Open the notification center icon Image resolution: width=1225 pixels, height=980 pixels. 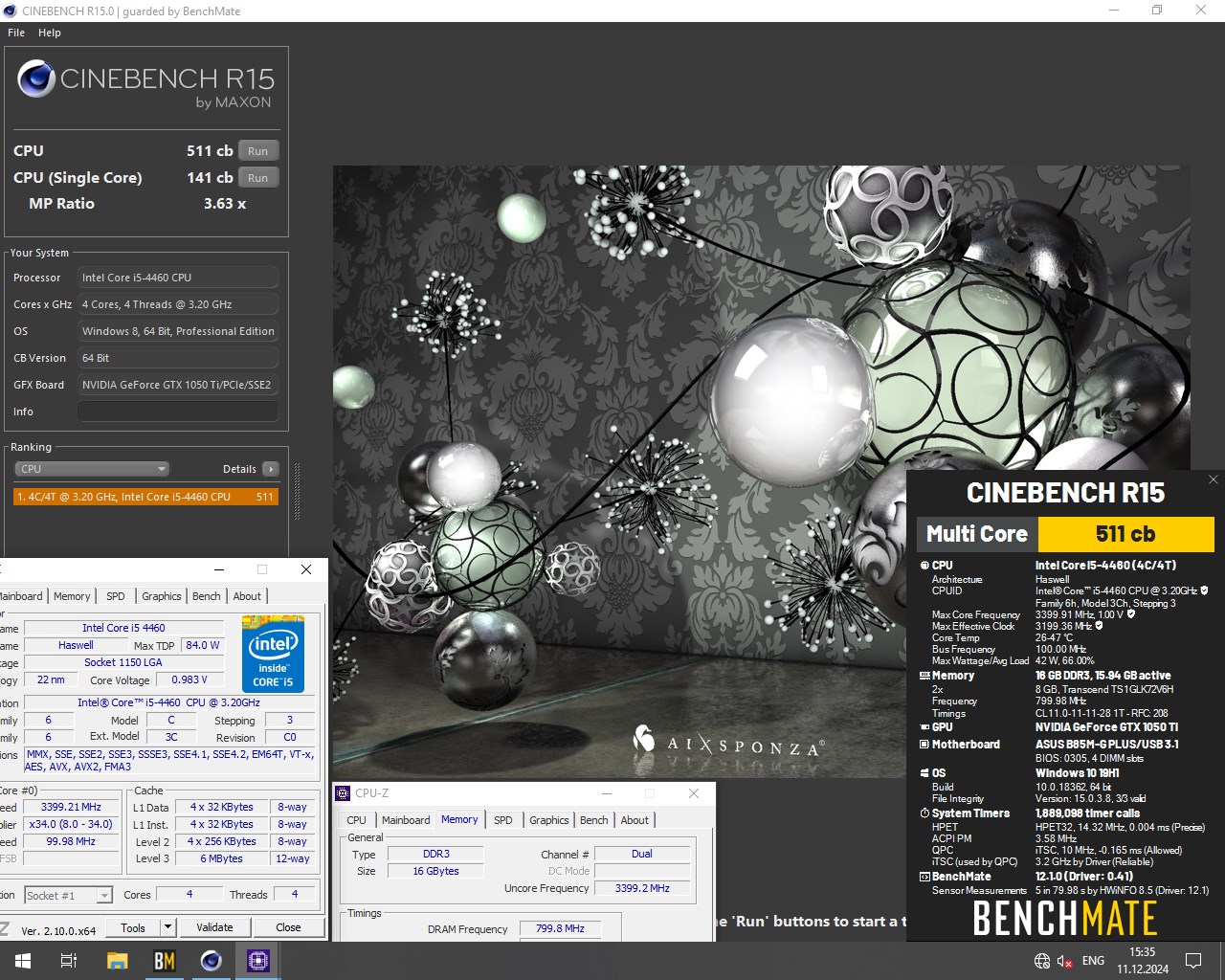pos(1193,961)
